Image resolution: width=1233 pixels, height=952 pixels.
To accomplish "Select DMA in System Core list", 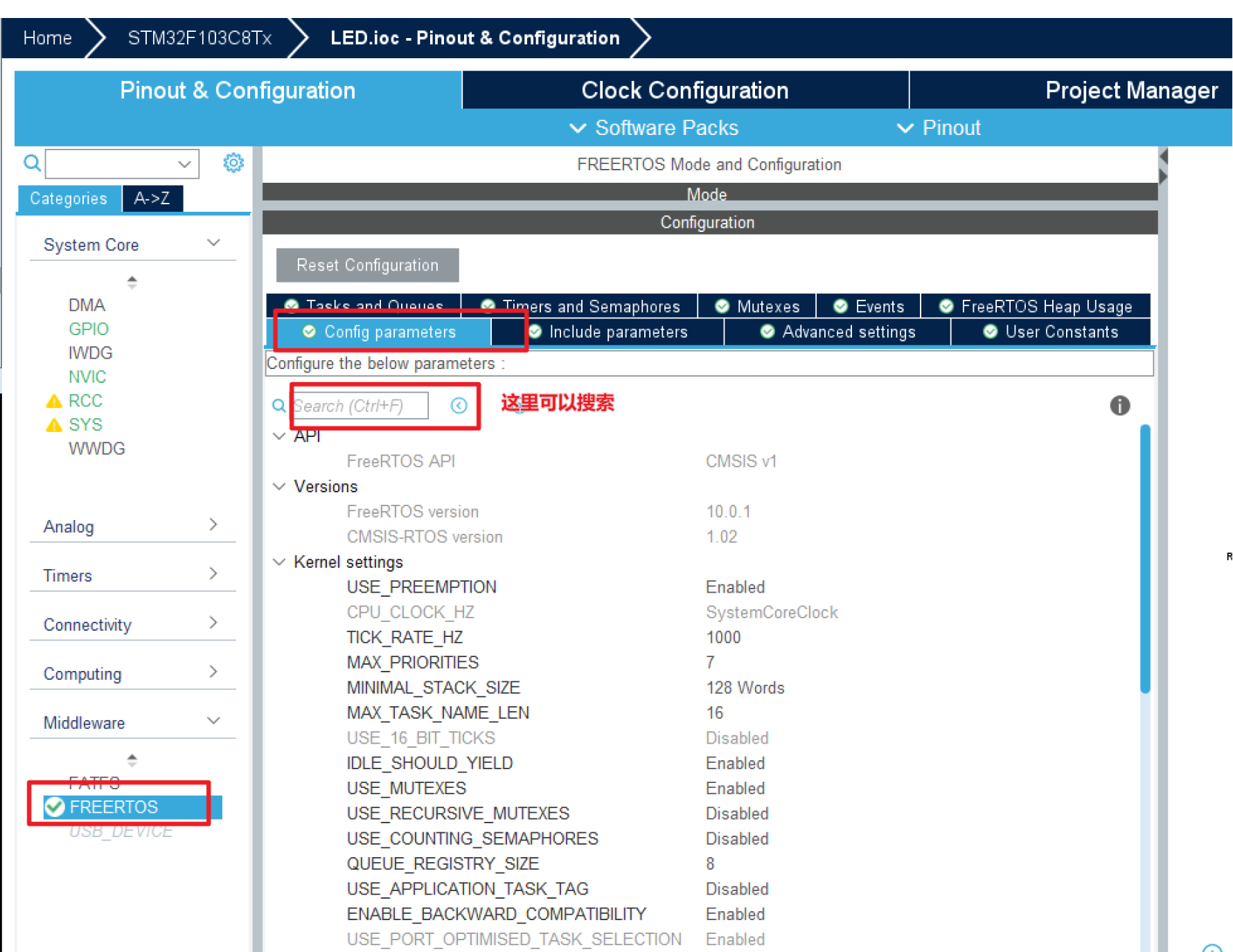I will tap(87, 305).
